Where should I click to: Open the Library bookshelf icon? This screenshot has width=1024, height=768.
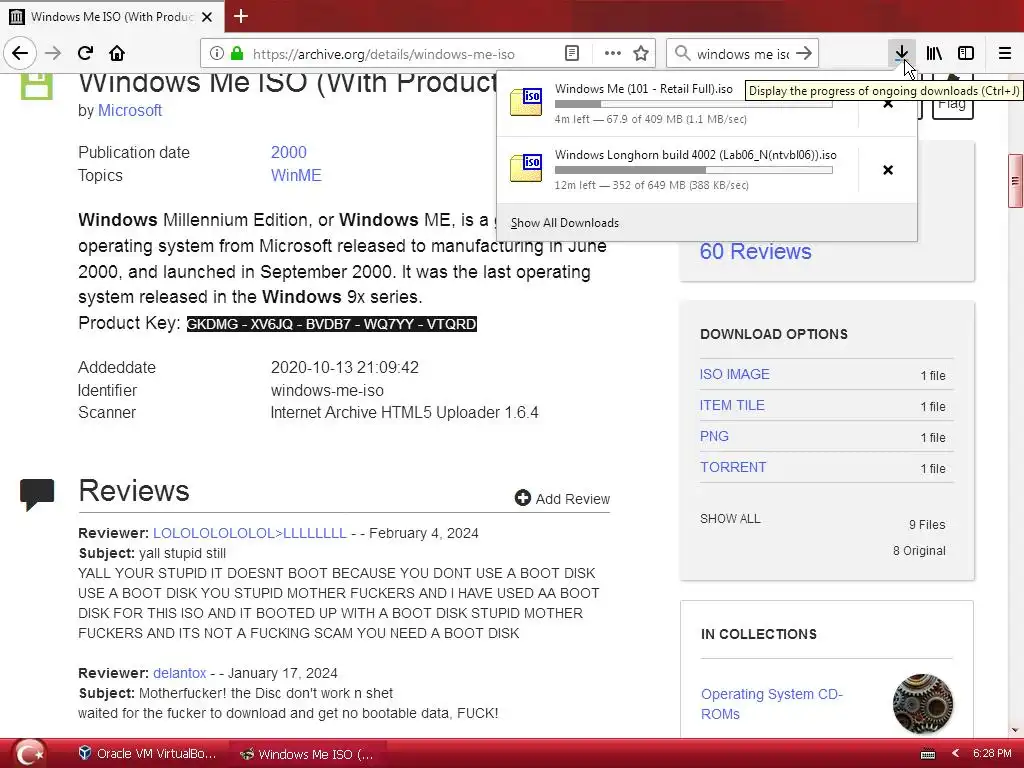(934, 54)
